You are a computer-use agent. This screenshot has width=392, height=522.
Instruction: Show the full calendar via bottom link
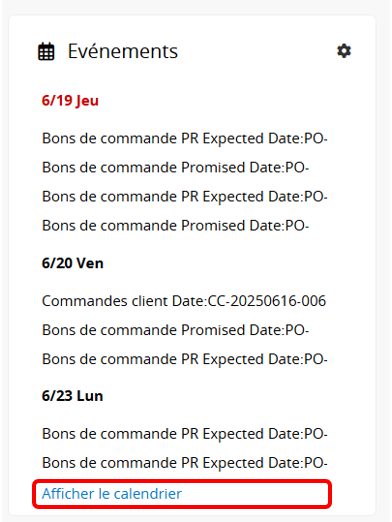[112, 494]
